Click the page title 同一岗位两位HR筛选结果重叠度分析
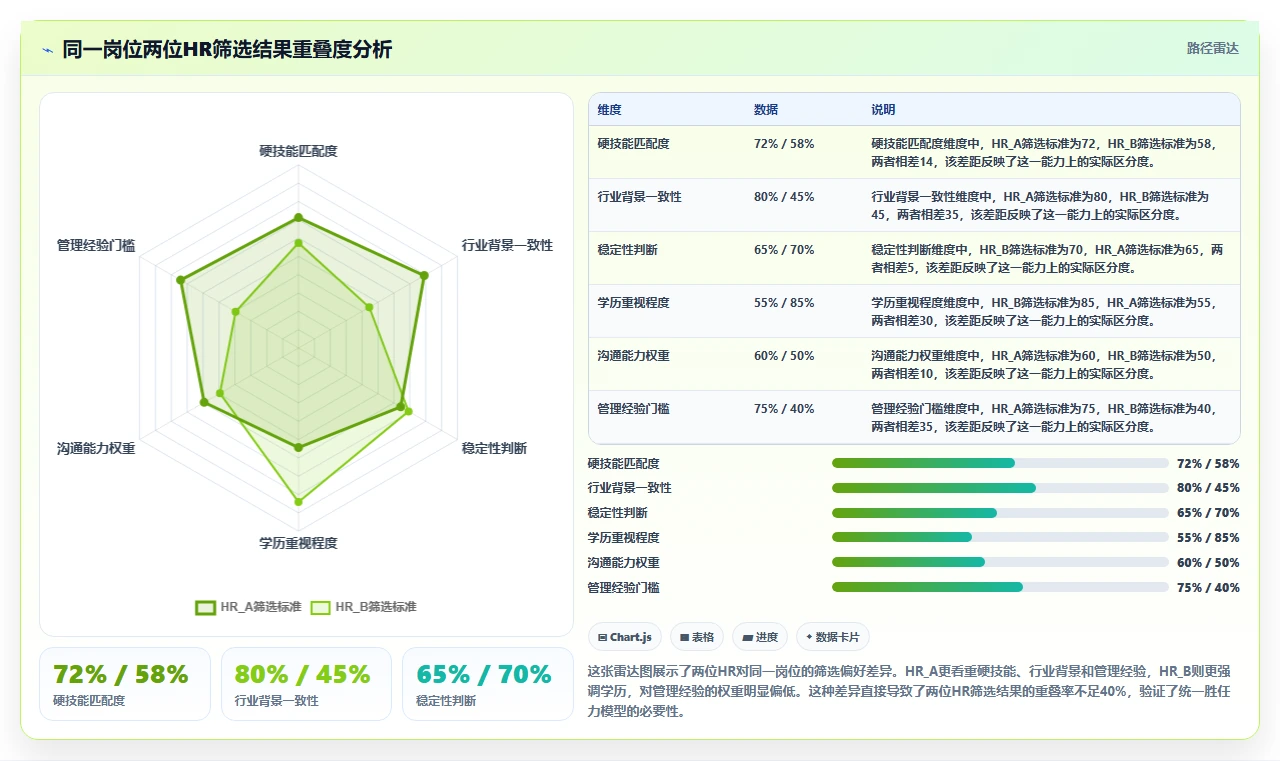This screenshot has width=1280, height=761. pyautogui.click(x=227, y=49)
